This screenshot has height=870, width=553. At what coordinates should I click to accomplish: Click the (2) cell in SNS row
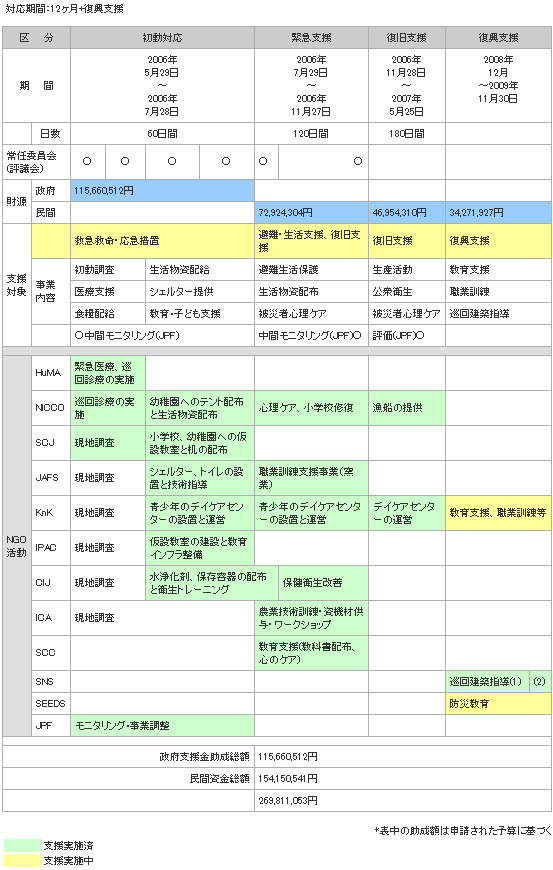[x=540, y=681]
